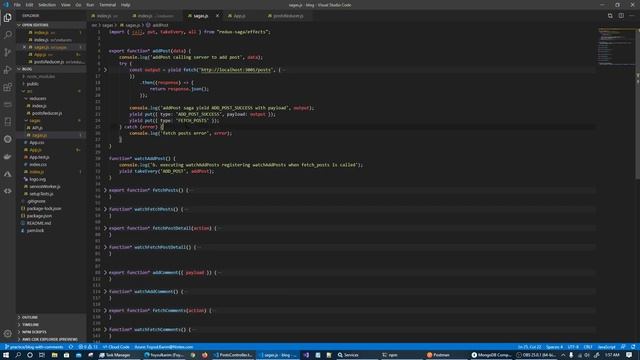This screenshot has width=640, height=360.
Task: Open Task View on the taskbar
Action: 42,355
